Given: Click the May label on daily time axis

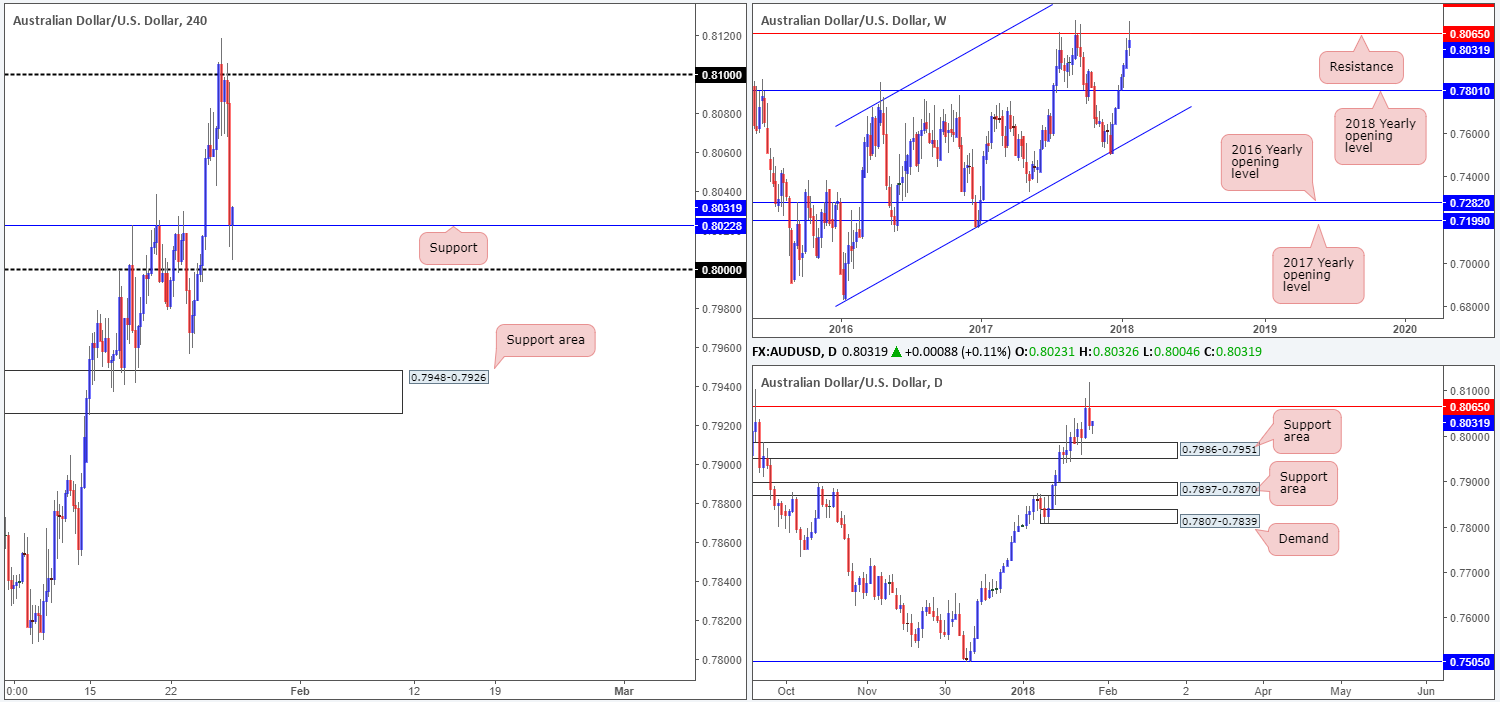Looking at the screenshot, I should click(1340, 691).
